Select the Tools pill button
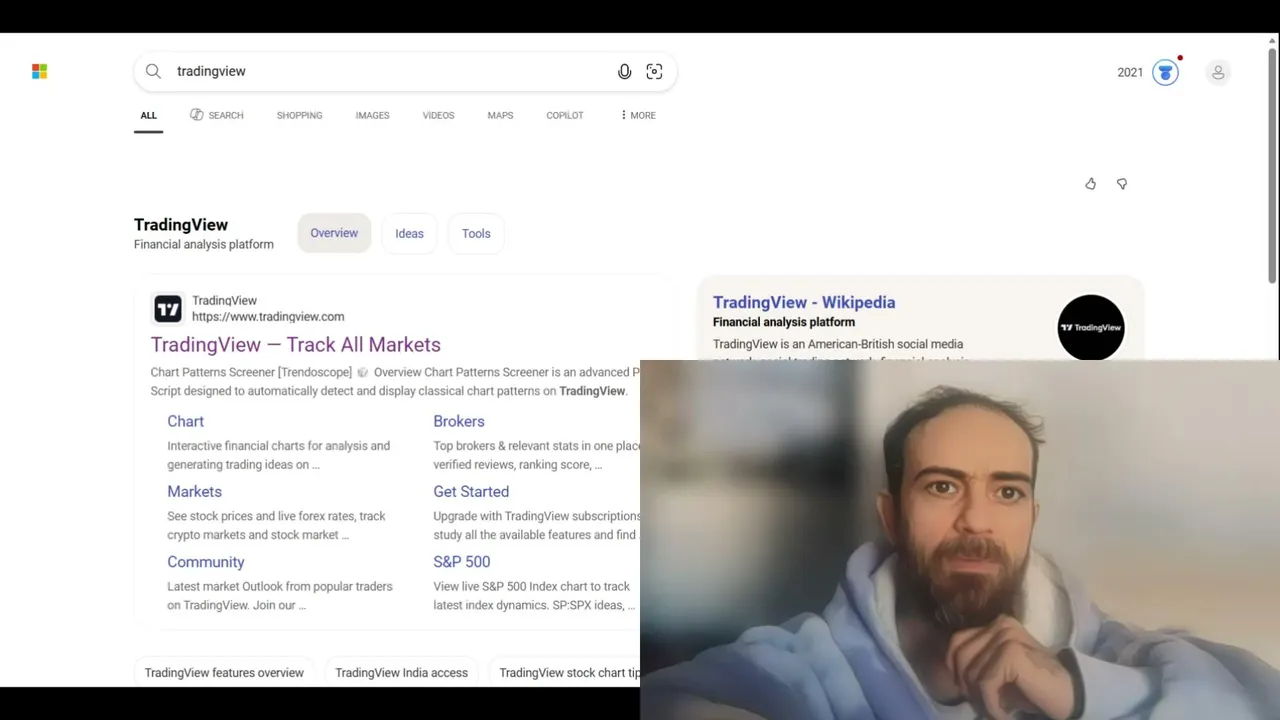The width and height of the screenshot is (1280, 720). coord(476,233)
